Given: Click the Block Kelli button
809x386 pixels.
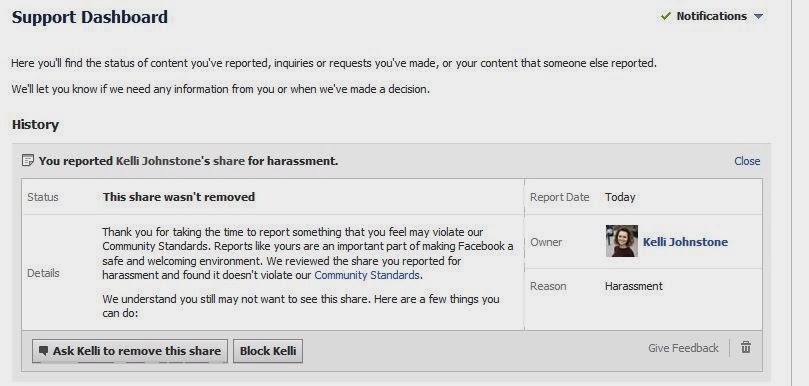Looking at the screenshot, I should (268, 351).
